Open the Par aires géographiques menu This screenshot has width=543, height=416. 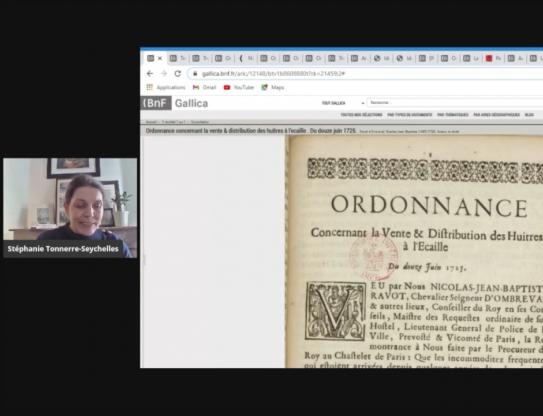[497, 115]
